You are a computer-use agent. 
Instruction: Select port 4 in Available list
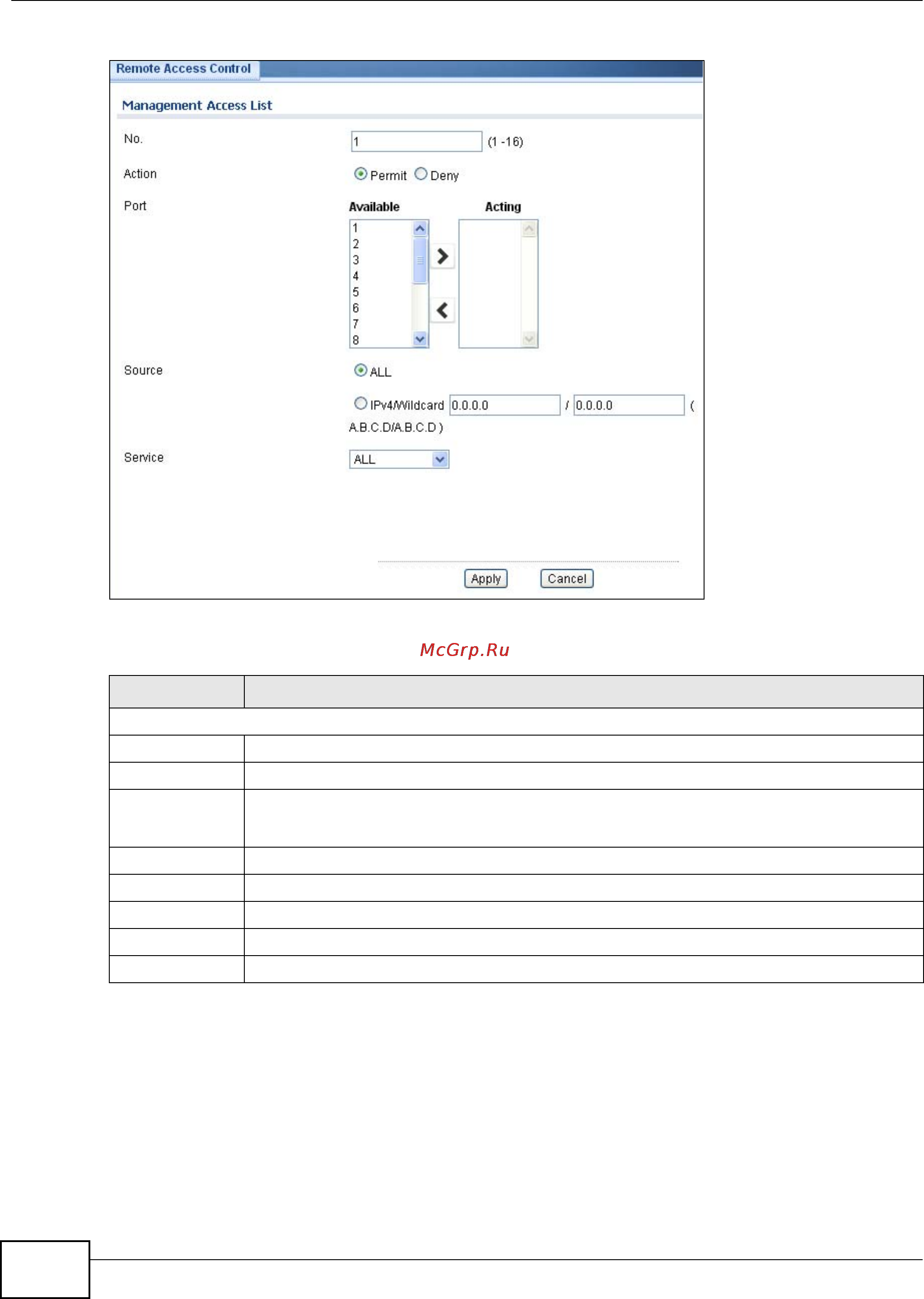pos(381,276)
